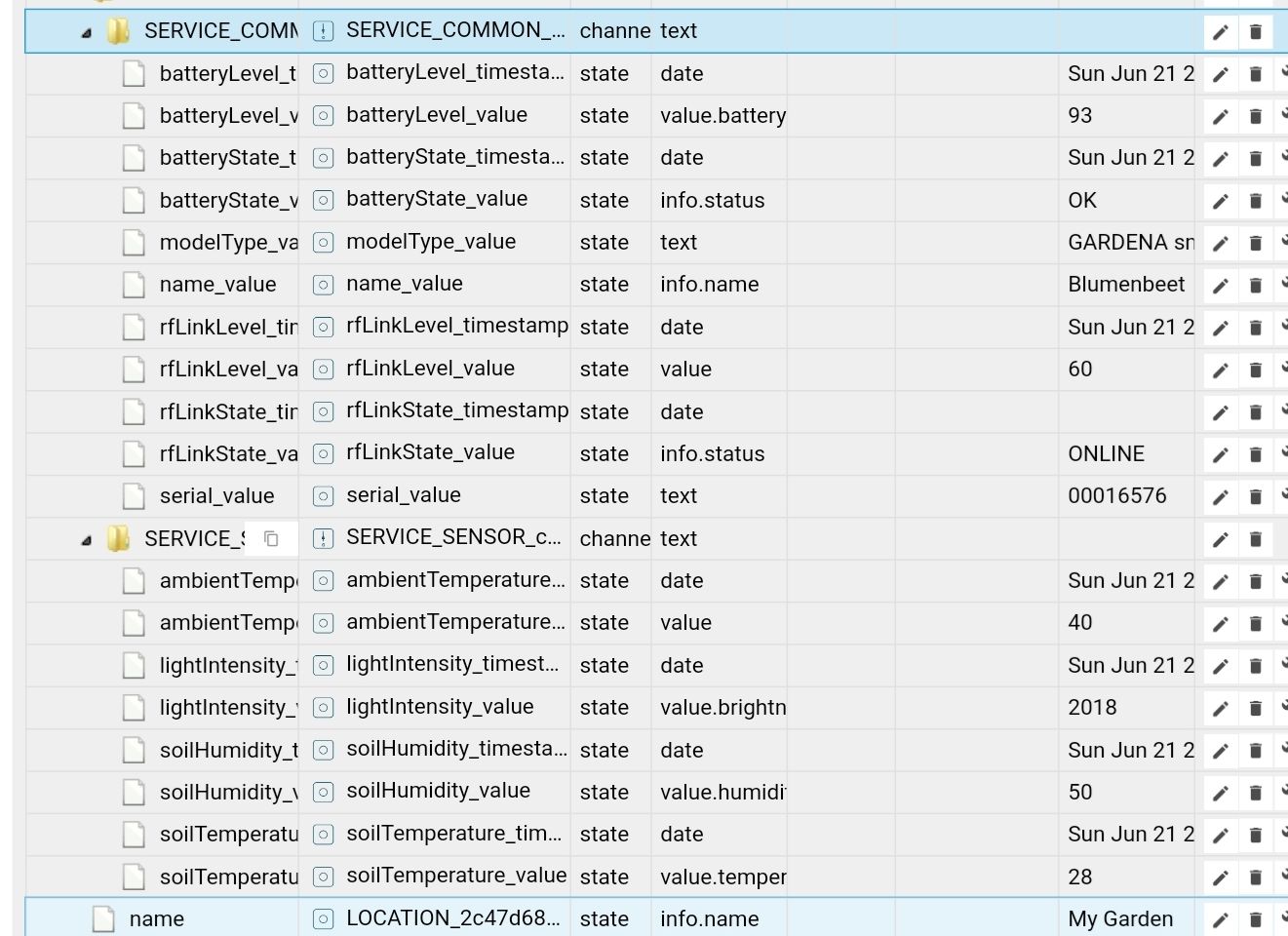The image size is (1288, 936).
Task: Click the ONLINE status value
Action: point(1107,454)
